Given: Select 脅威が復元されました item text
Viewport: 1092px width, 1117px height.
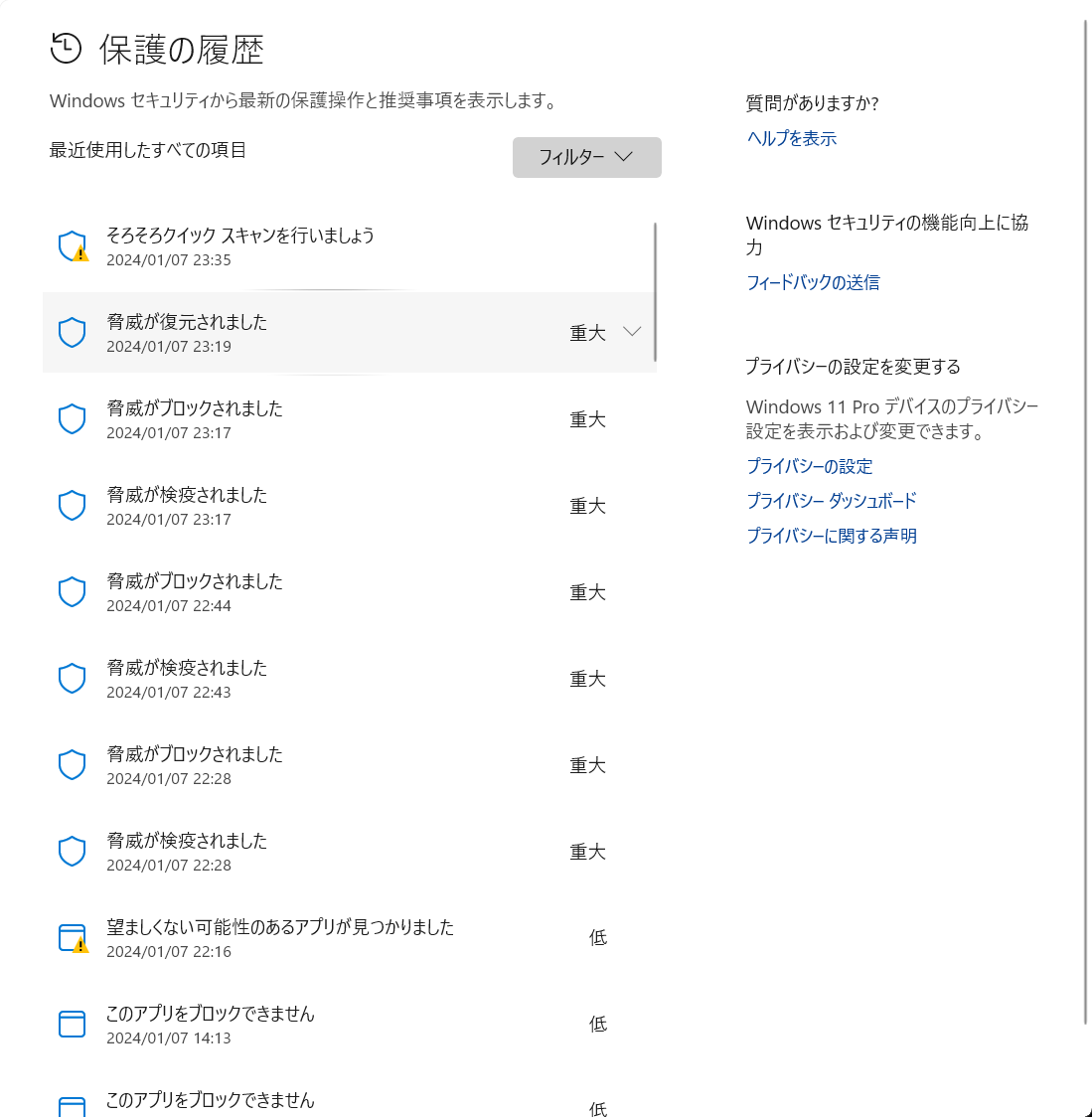Looking at the screenshot, I should [187, 322].
